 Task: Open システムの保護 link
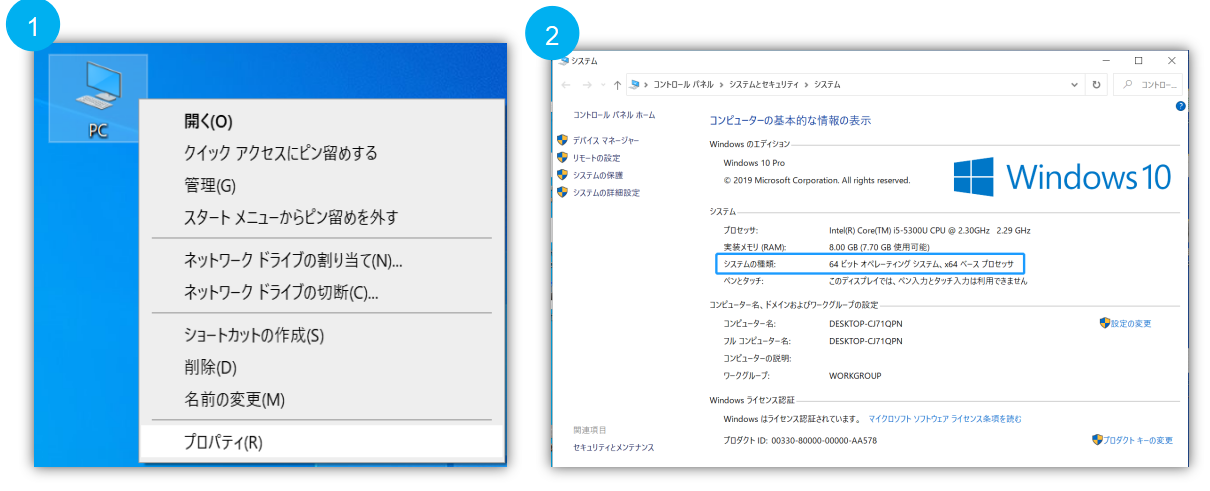[x=598, y=175]
